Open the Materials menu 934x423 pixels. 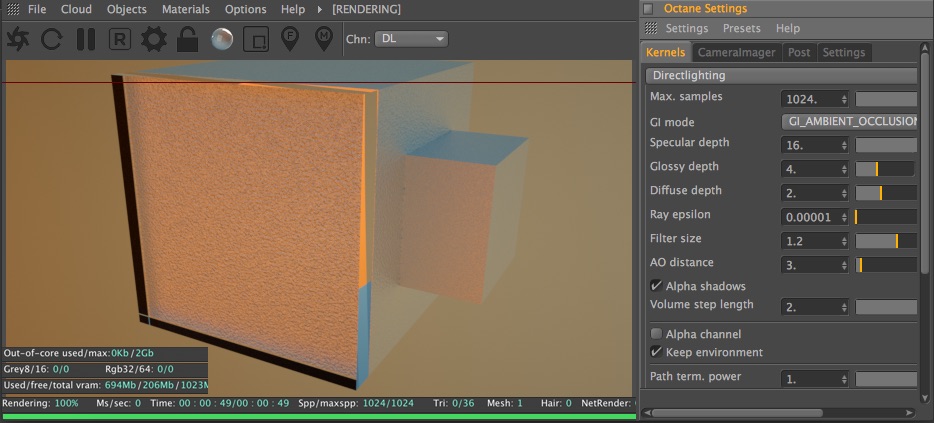186,10
